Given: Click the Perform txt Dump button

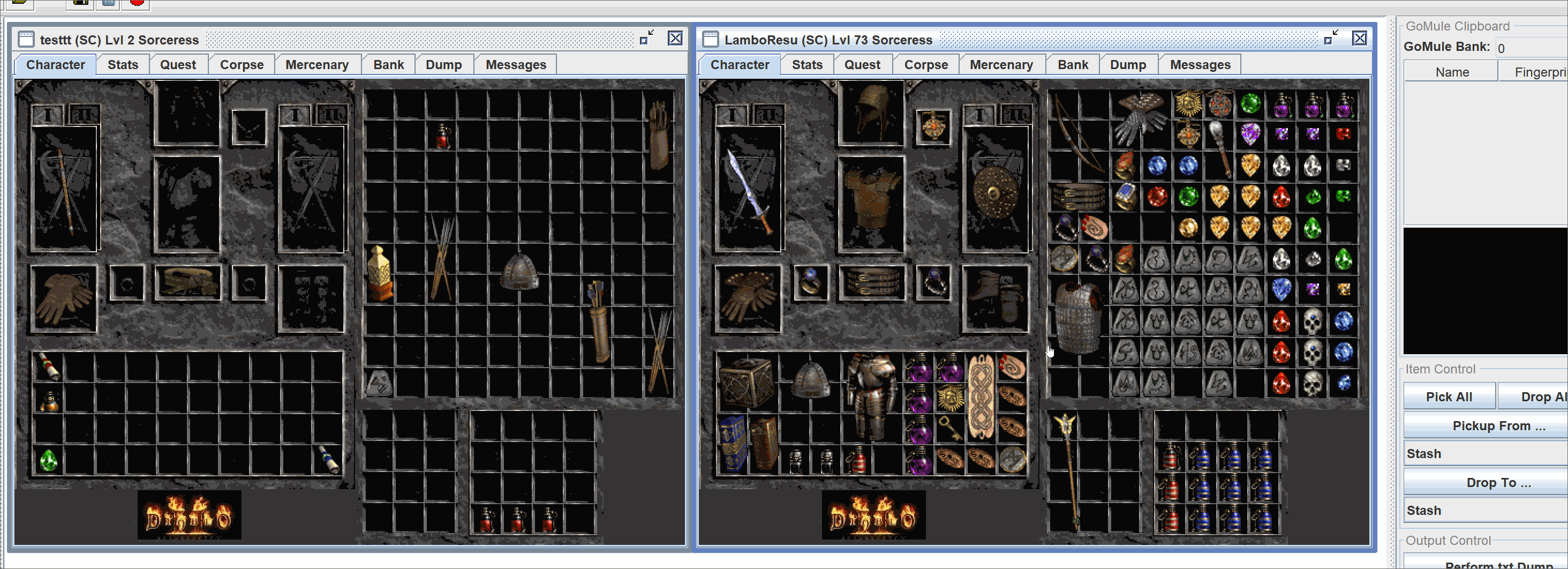Looking at the screenshot, I should [x=1491, y=564].
